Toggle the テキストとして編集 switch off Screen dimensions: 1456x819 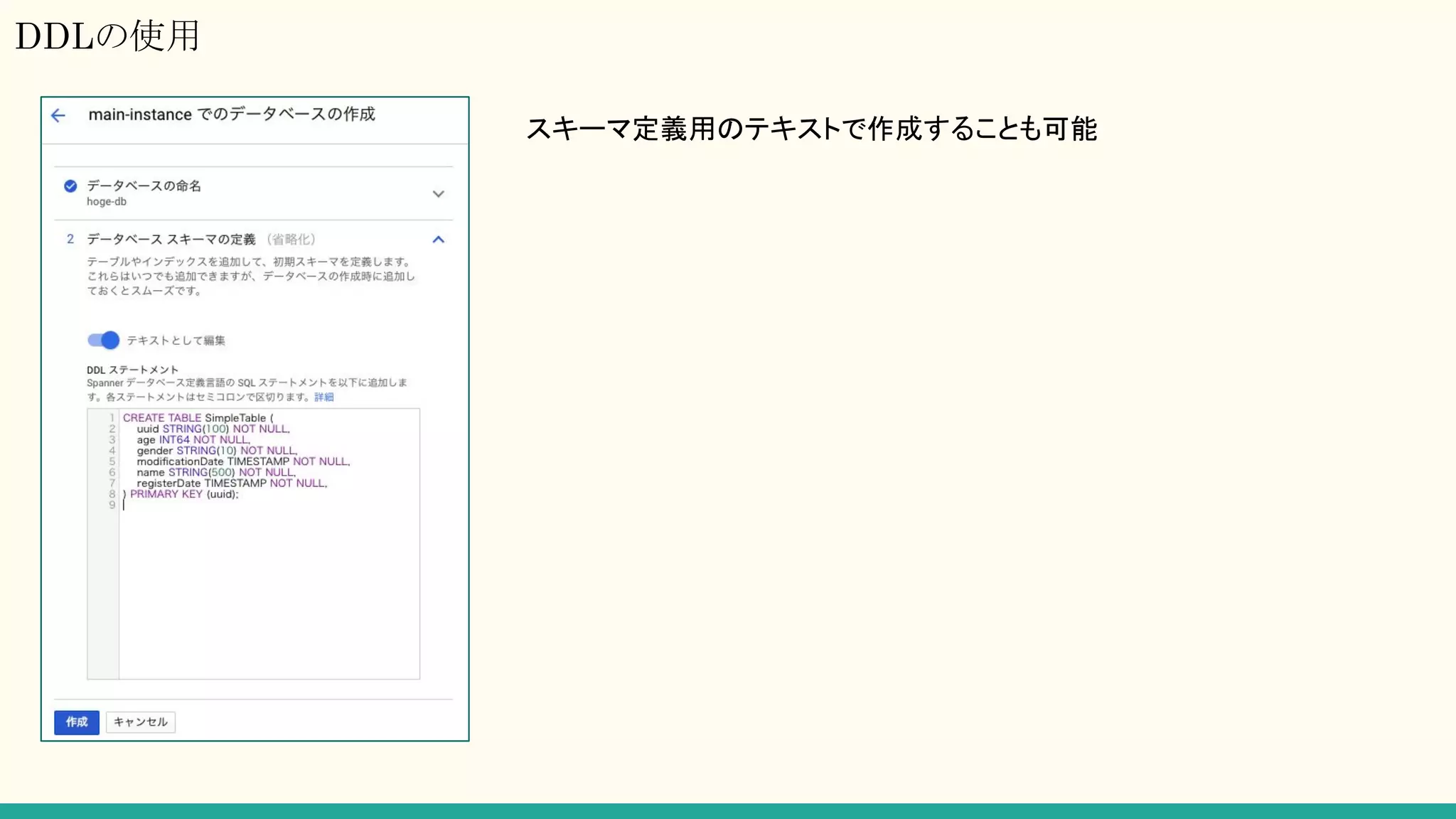[103, 341]
